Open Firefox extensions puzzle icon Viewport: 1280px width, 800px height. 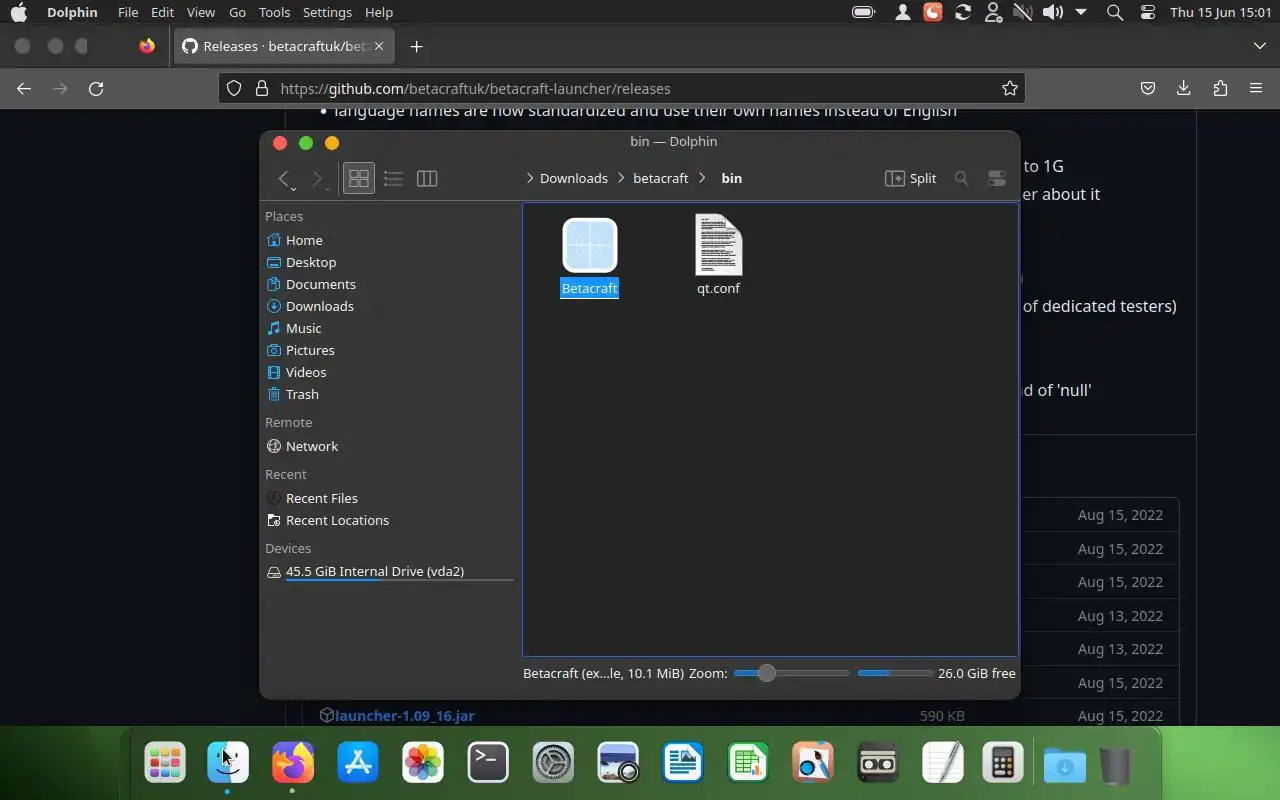tap(1220, 88)
